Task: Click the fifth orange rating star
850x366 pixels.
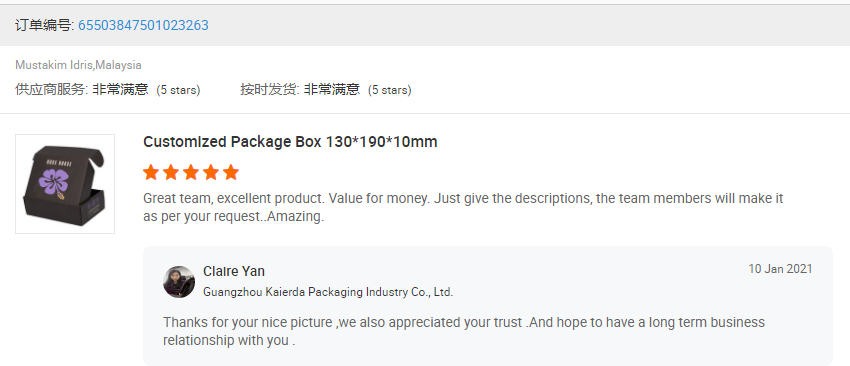Action: click(x=231, y=173)
